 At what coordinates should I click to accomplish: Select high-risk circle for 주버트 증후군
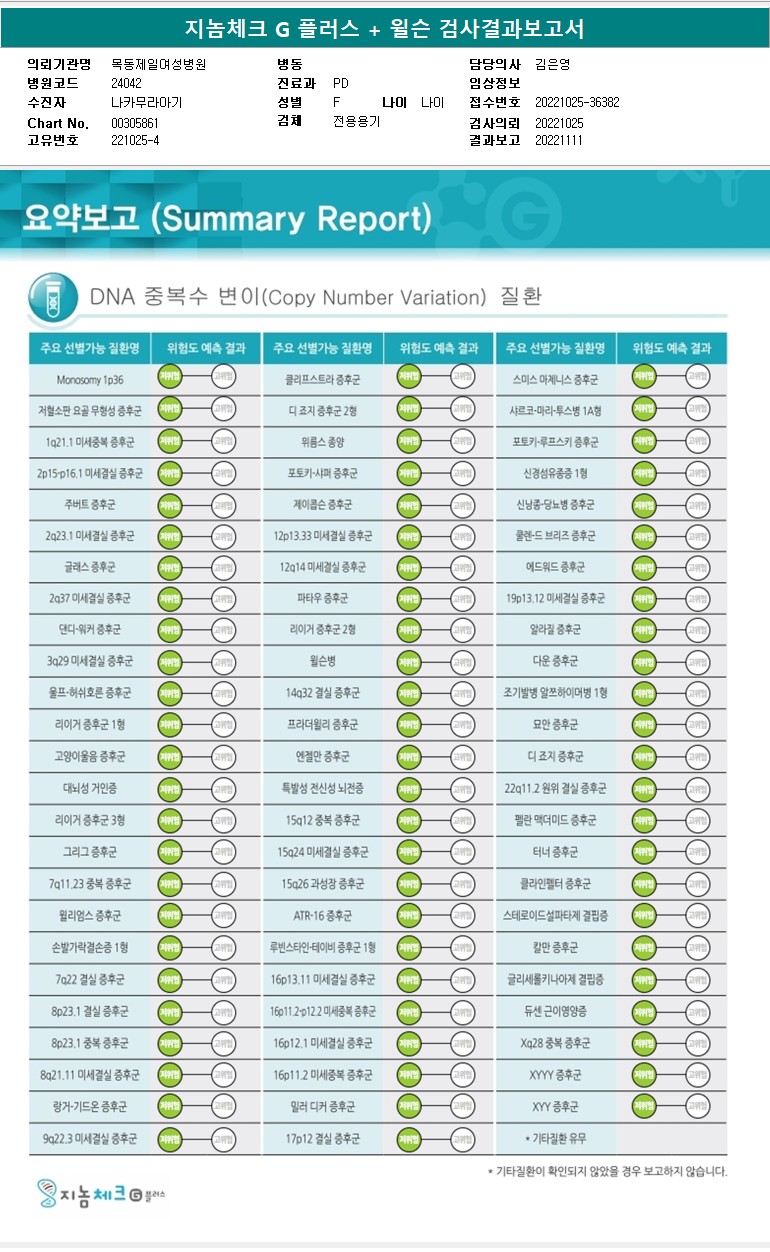[224, 504]
